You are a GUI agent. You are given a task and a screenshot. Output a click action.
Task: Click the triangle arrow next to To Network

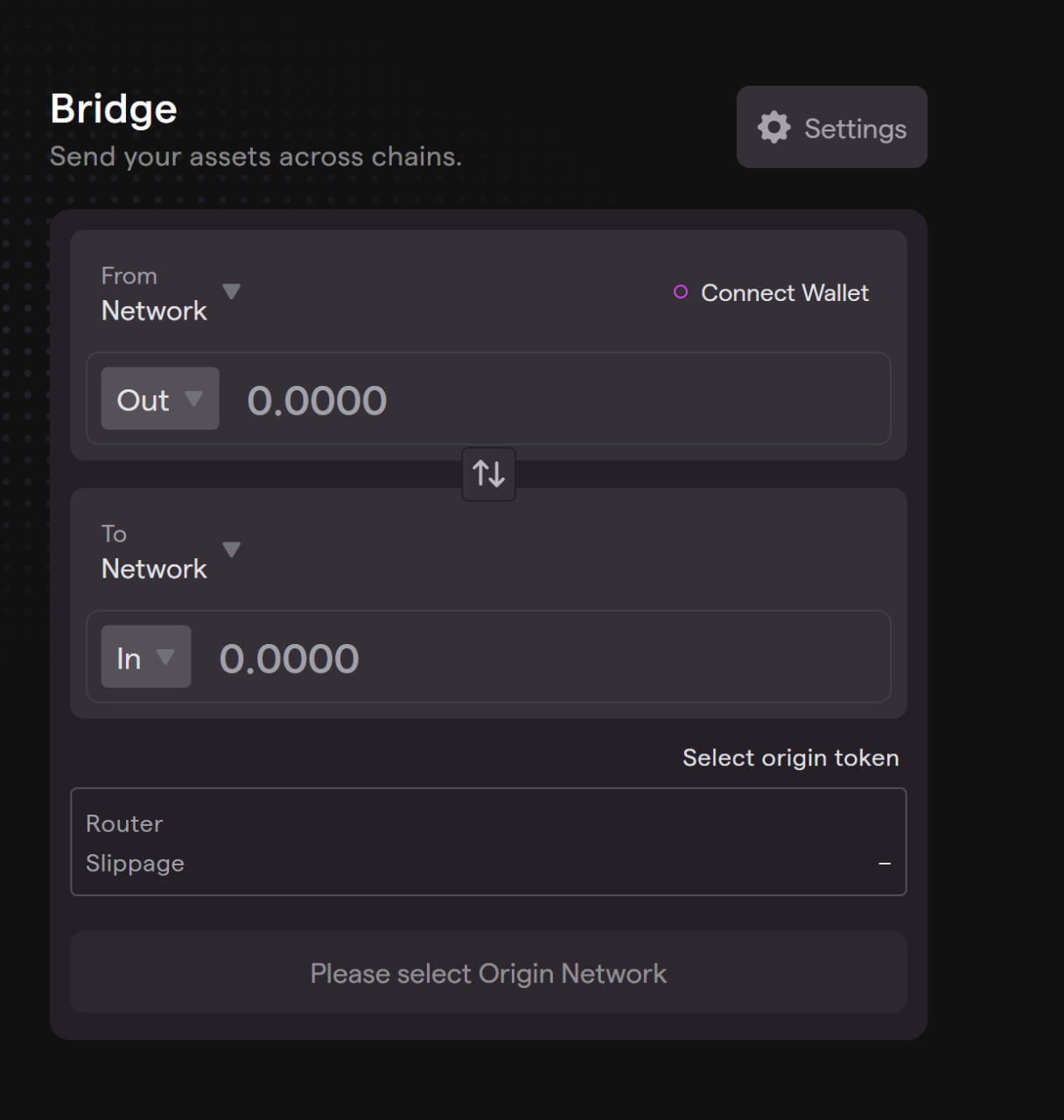point(231,549)
